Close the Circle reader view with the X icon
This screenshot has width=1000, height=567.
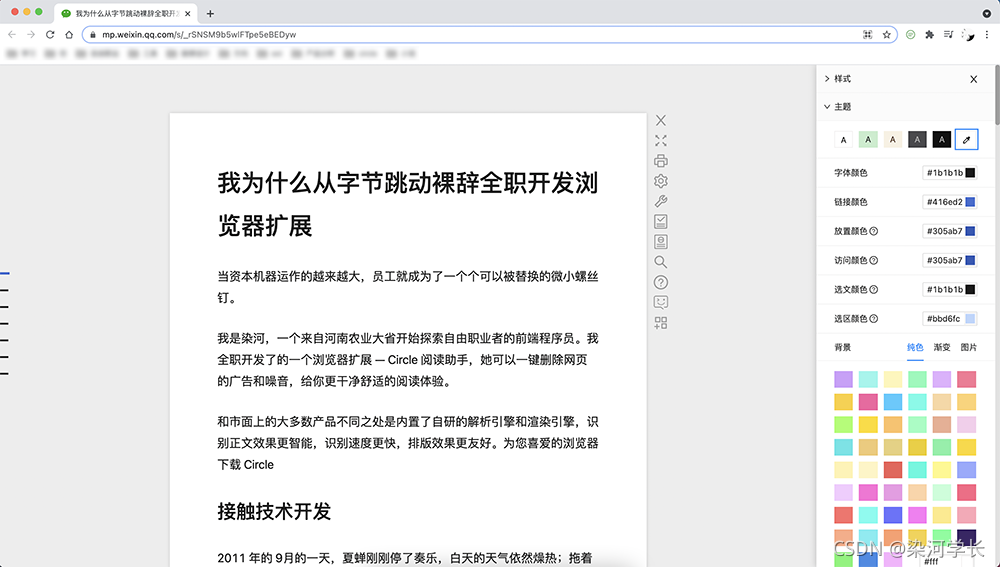coord(661,120)
